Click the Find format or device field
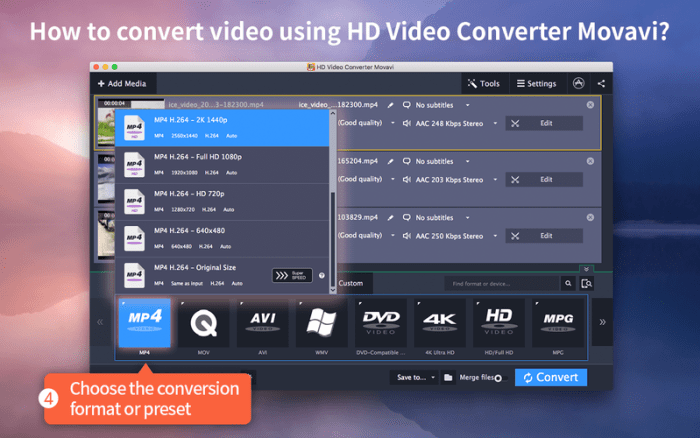The width and height of the screenshot is (700, 438). tap(501, 284)
